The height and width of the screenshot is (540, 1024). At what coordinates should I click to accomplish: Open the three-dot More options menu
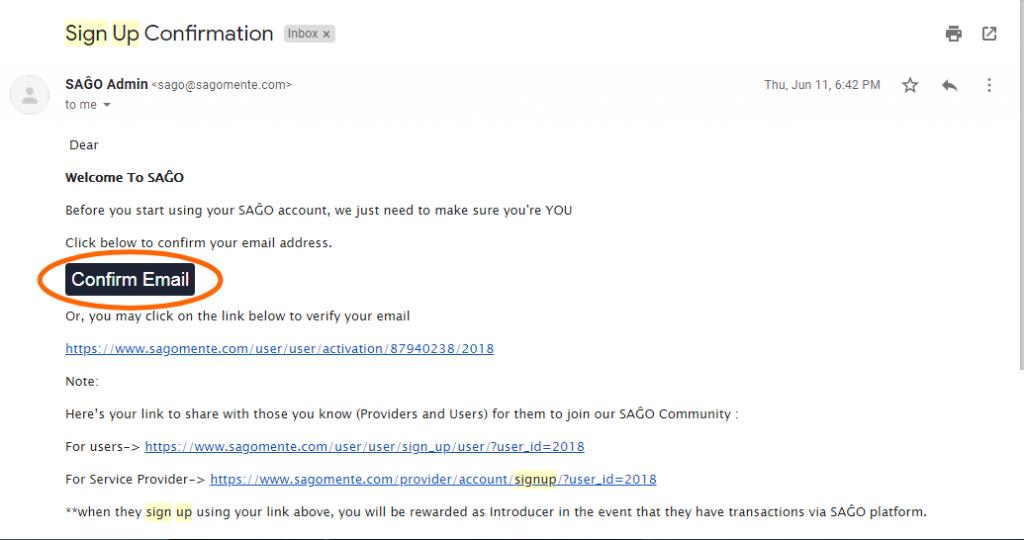click(989, 86)
